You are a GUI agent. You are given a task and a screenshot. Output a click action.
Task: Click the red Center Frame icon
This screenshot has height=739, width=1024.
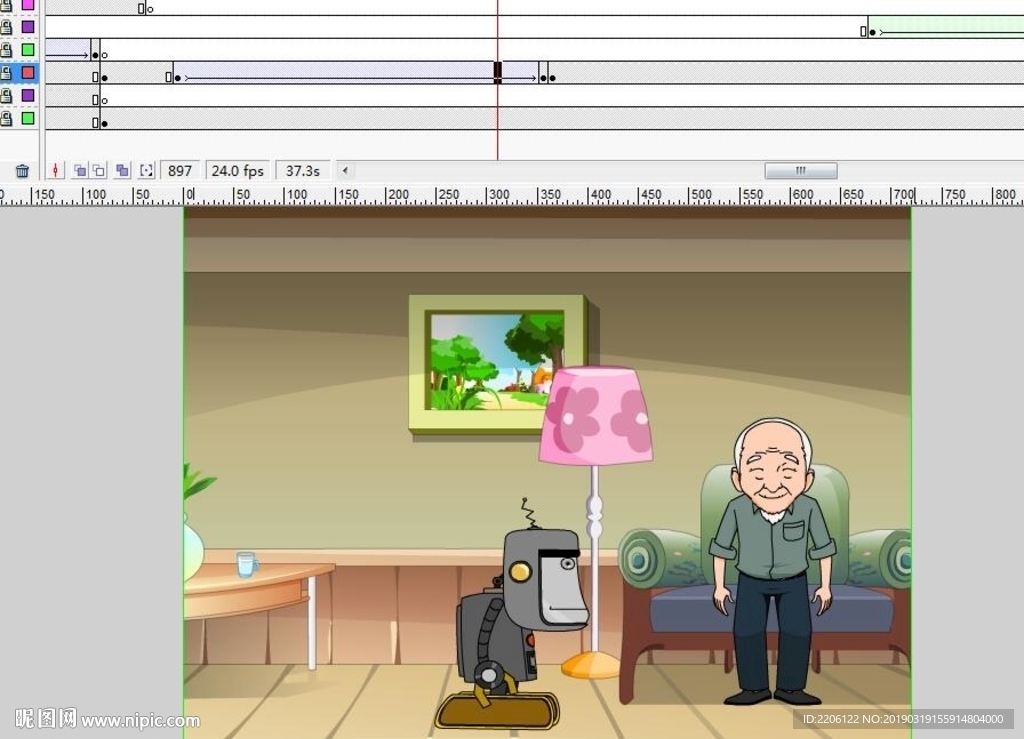click(56, 171)
